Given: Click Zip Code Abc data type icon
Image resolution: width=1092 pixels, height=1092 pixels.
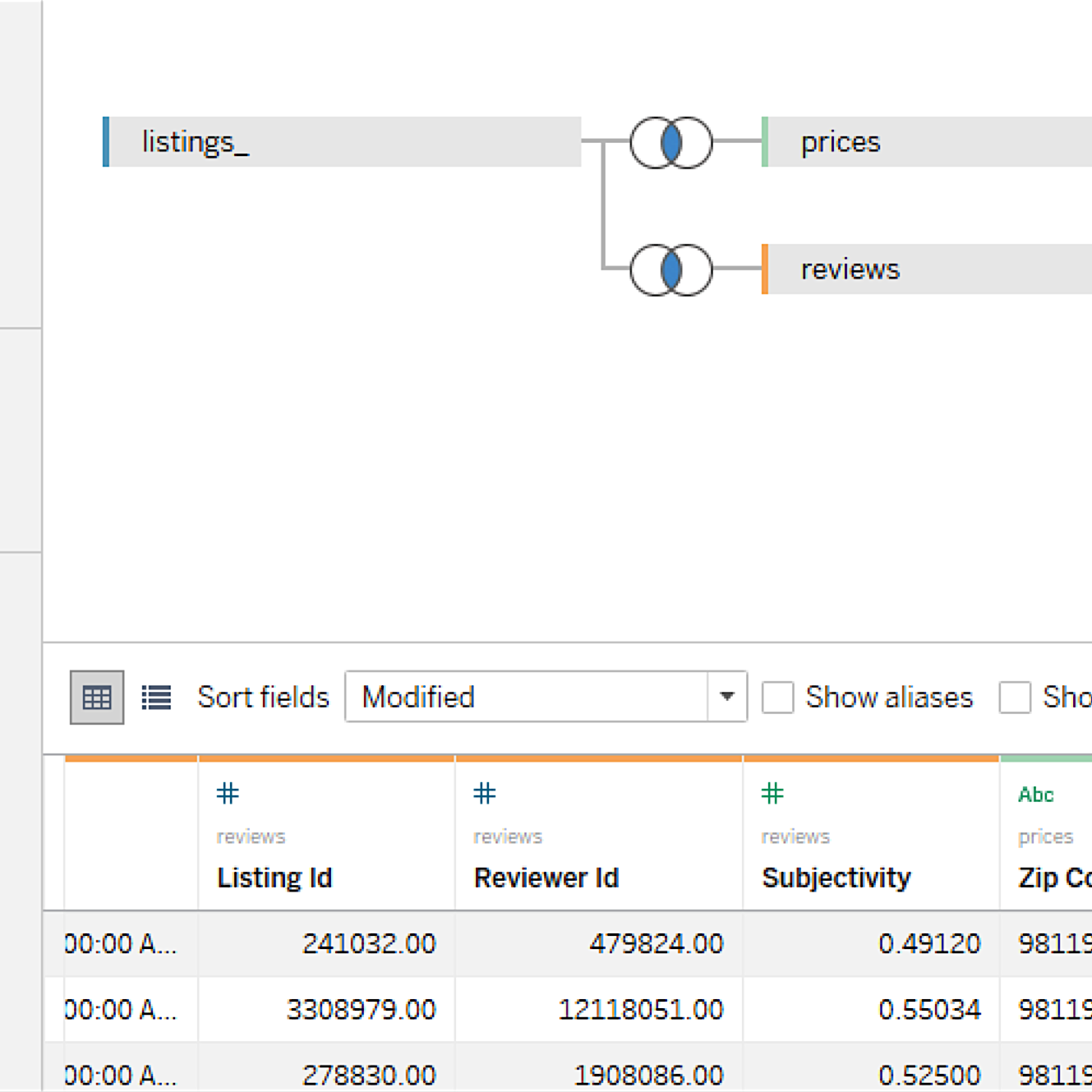Looking at the screenshot, I should point(1035,795).
